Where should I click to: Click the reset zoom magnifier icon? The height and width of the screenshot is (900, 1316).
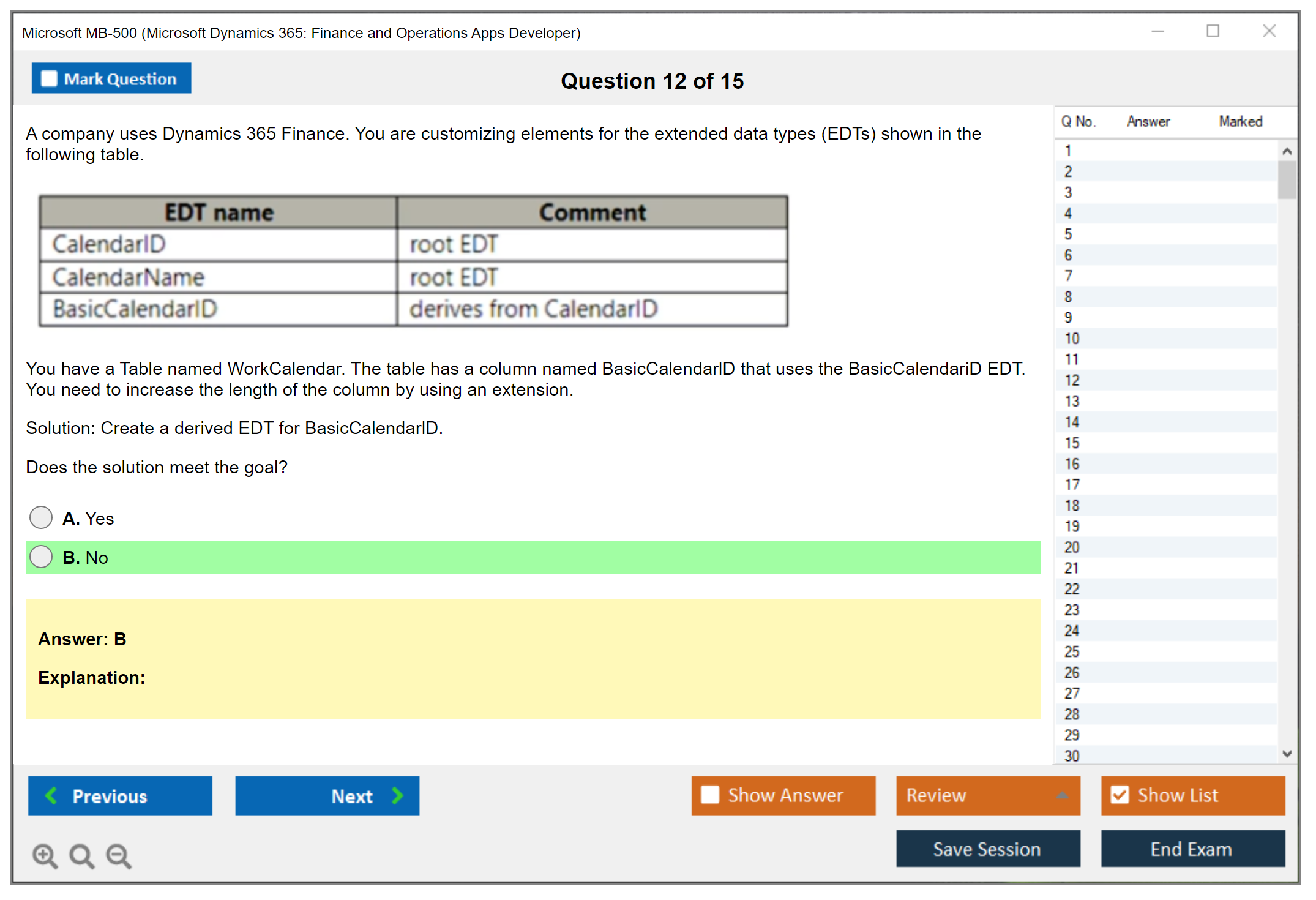(x=81, y=855)
